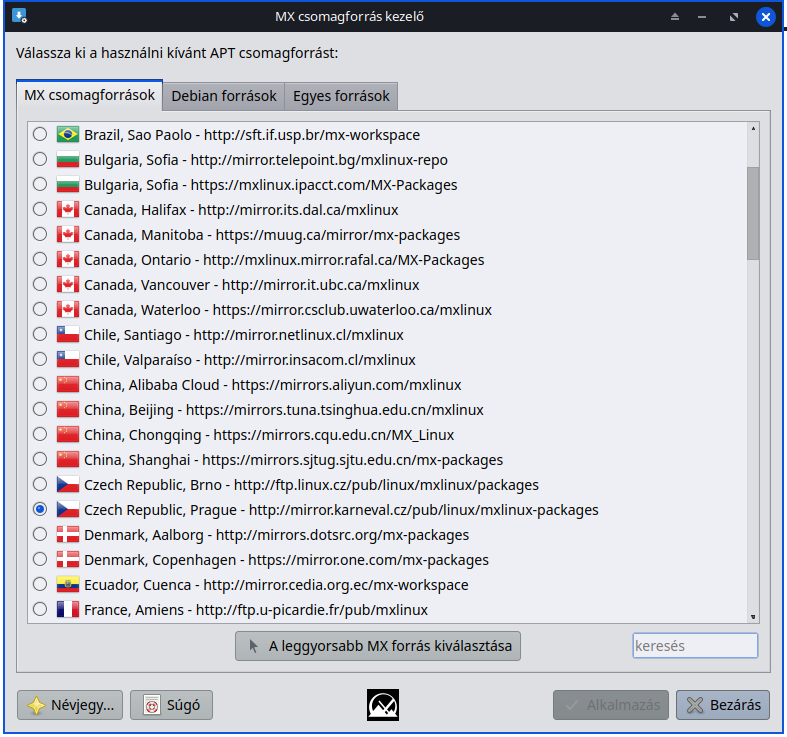Click the Ecuador flag icon
Viewport: 787px width, 737px height.
pos(68,584)
